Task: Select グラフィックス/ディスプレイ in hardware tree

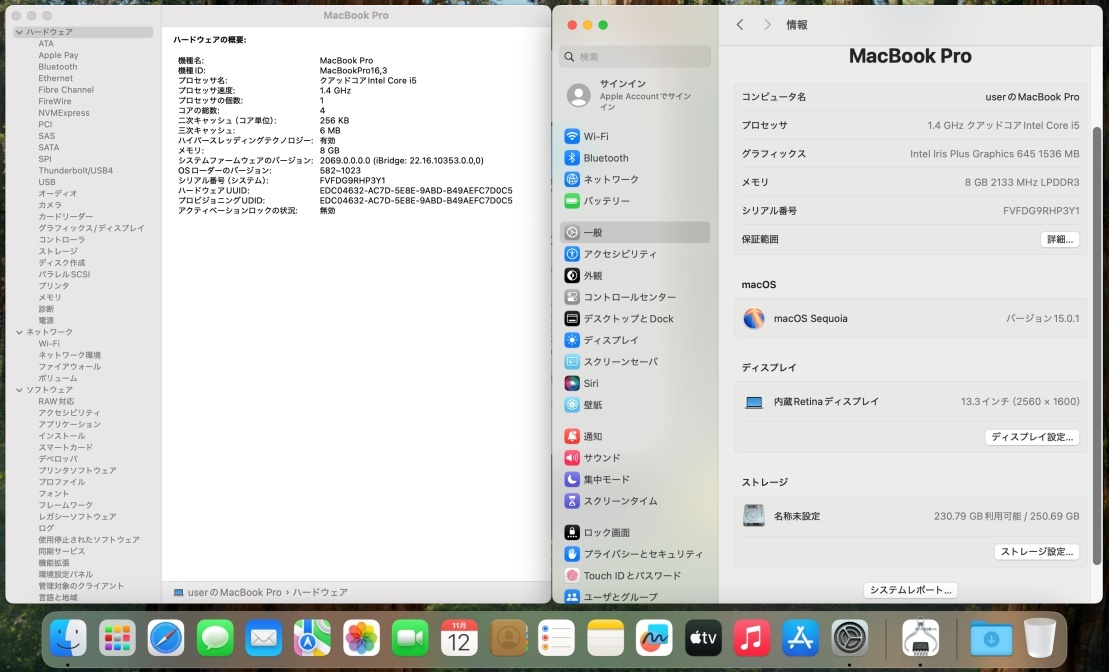Action: 91,228
